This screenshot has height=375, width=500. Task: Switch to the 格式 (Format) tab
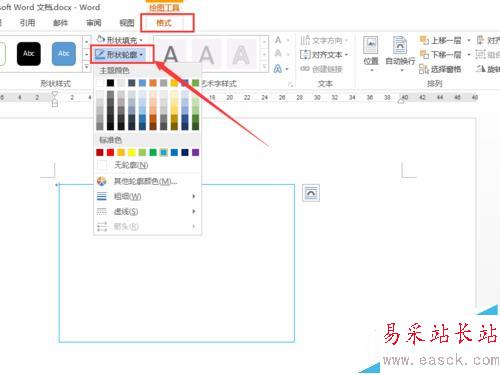click(164, 23)
